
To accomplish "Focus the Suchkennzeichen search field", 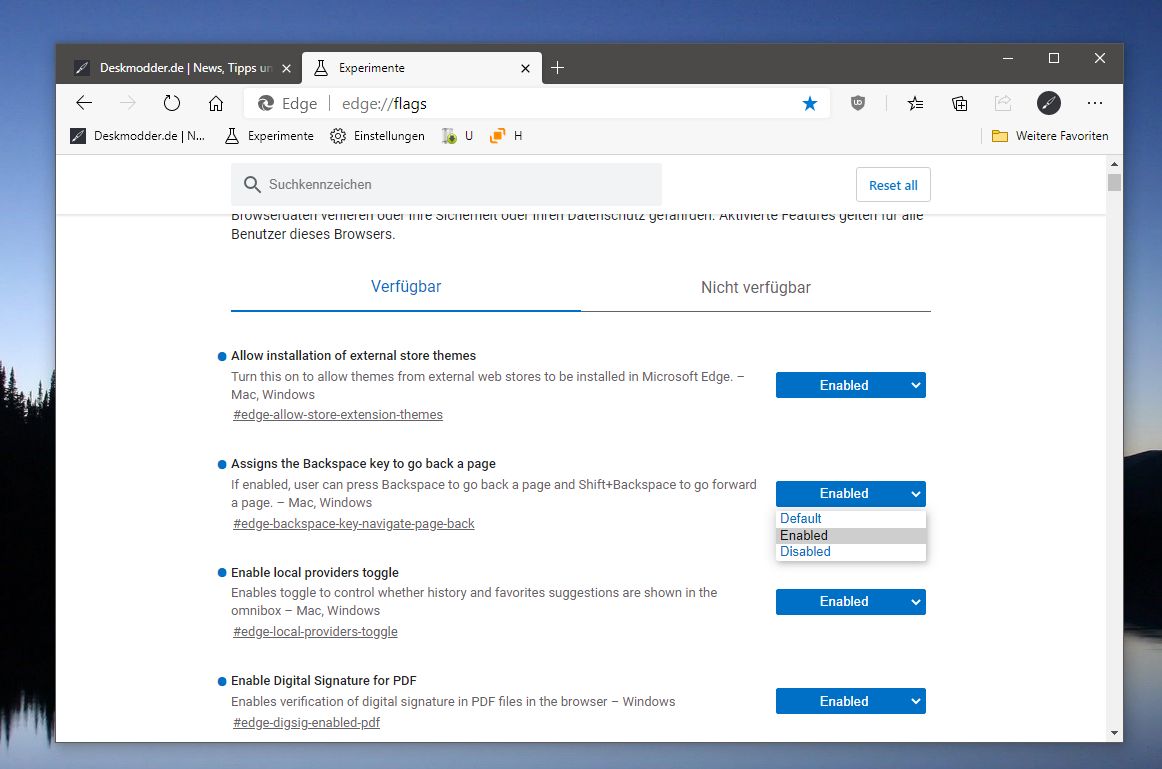I will pyautogui.click(x=446, y=184).
